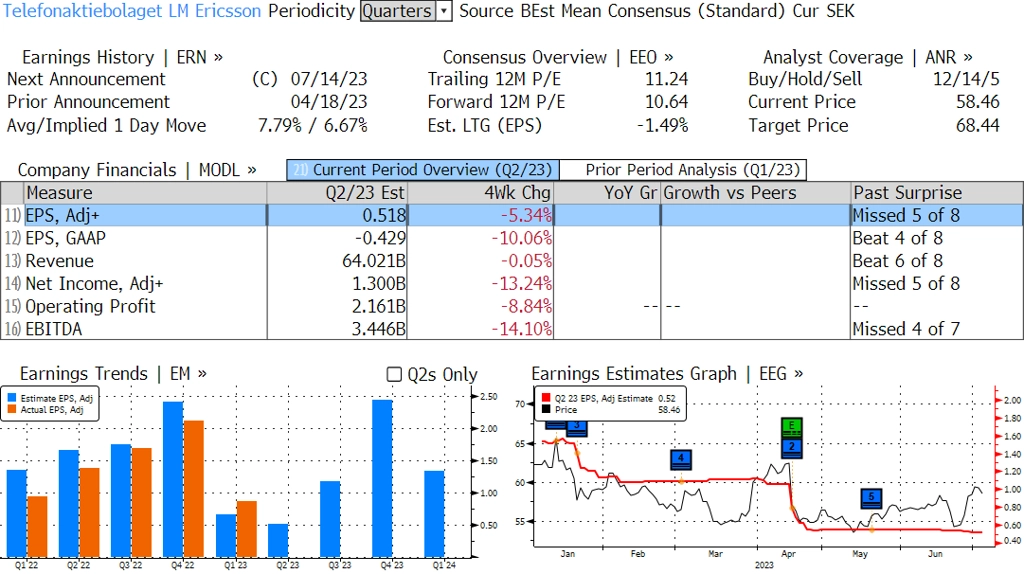Click the Q4'22 actual EPS orange bar
Screen dimensions: 1024x574
[x=194, y=489]
